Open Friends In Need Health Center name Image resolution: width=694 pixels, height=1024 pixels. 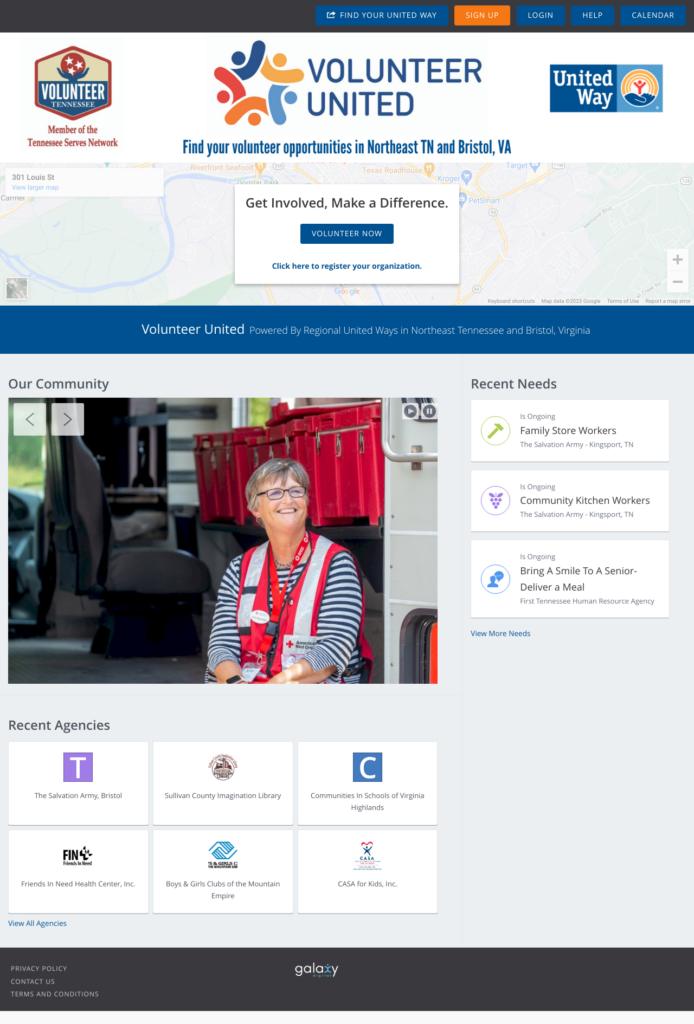[78, 884]
